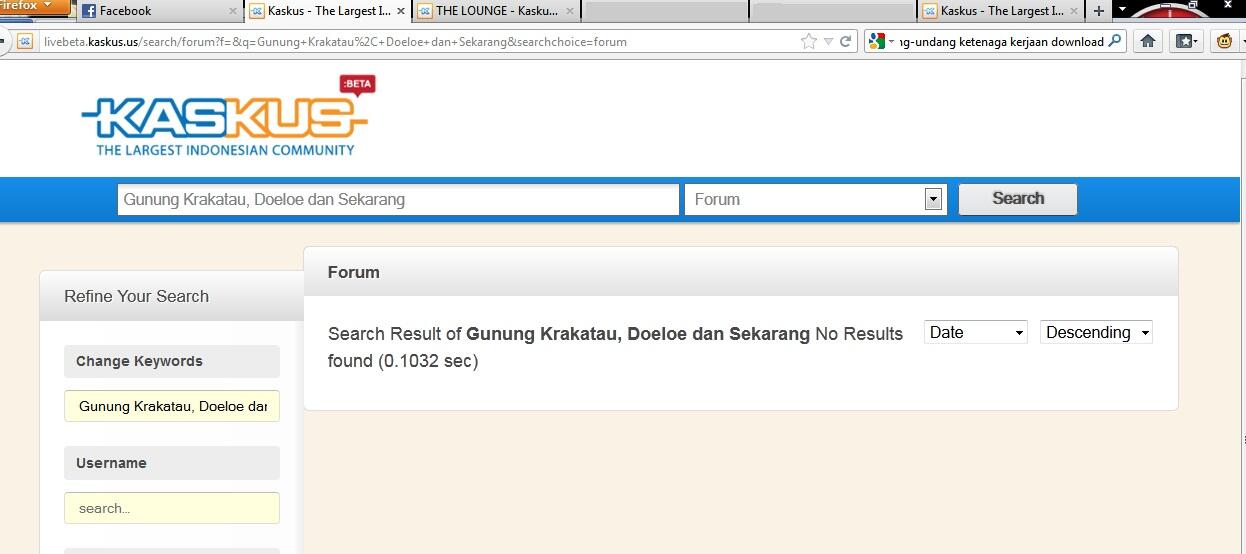Click the Username search field
This screenshot has height=554, width=1246.
click(172, 508)
